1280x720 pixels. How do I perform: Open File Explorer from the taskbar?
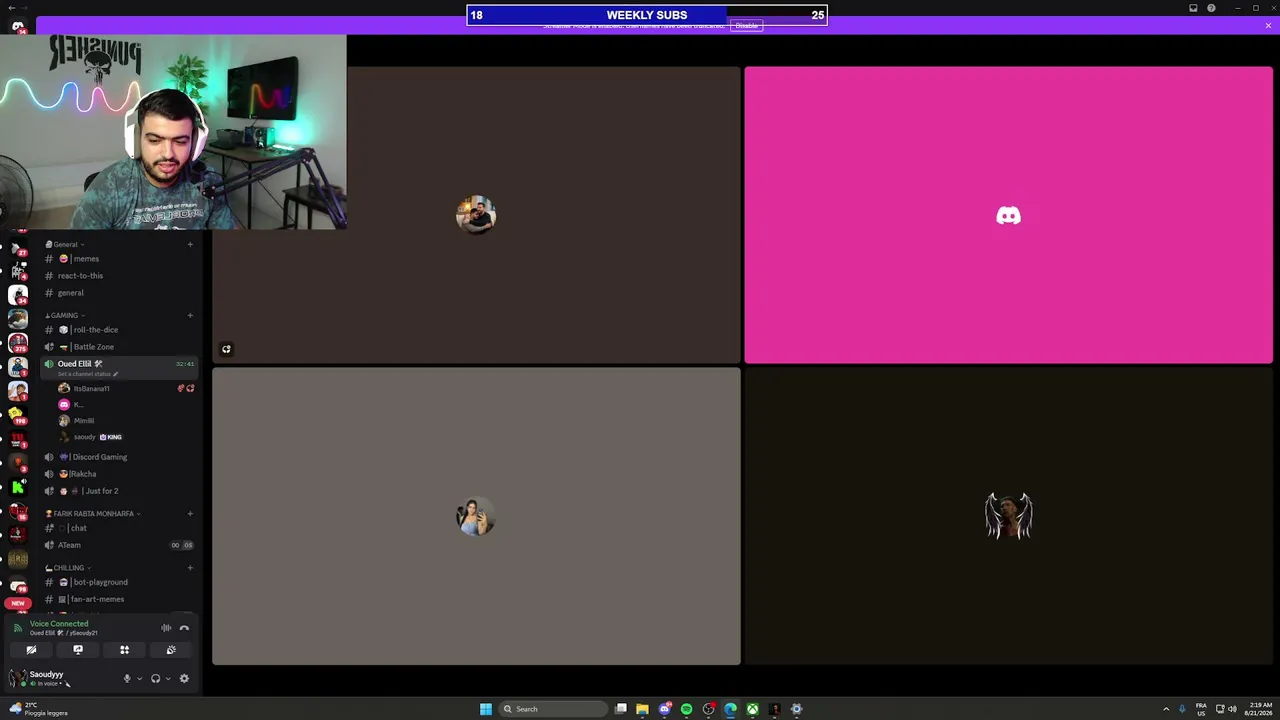pos(642,709)
